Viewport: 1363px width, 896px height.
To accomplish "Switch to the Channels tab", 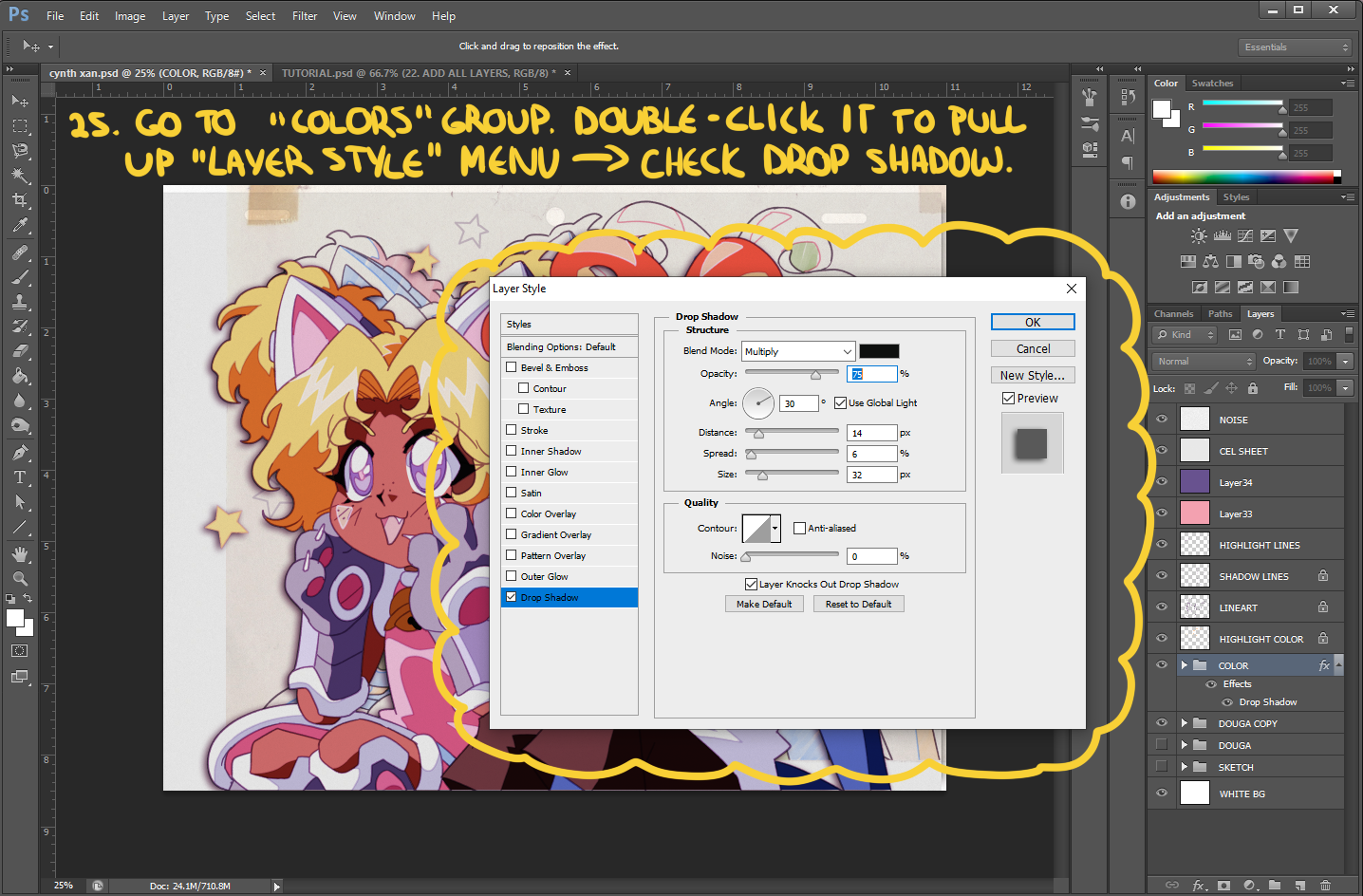I will pos(1173,314).
